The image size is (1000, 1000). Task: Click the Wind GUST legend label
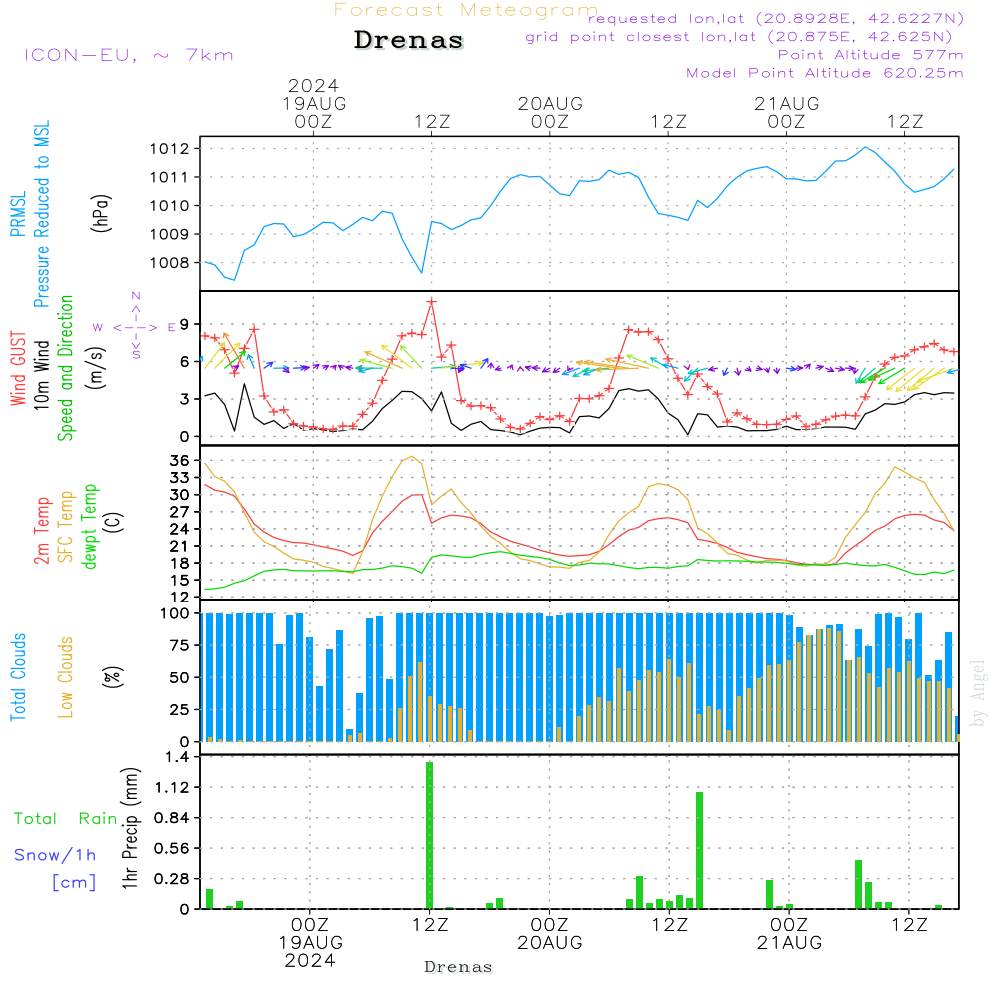[x=18, y=370]
